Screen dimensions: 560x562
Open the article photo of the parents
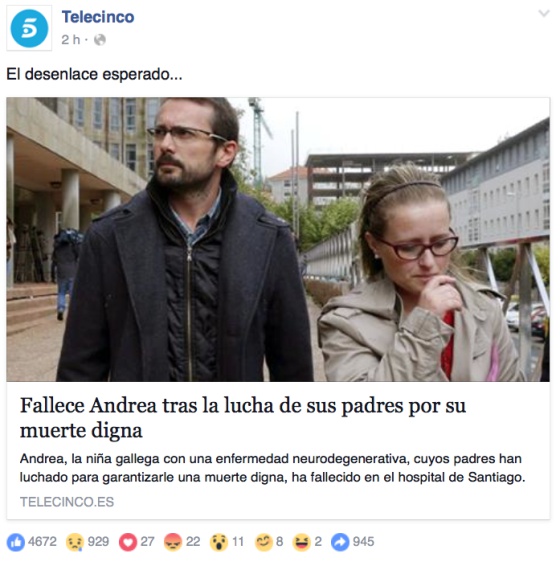(278, 239)
